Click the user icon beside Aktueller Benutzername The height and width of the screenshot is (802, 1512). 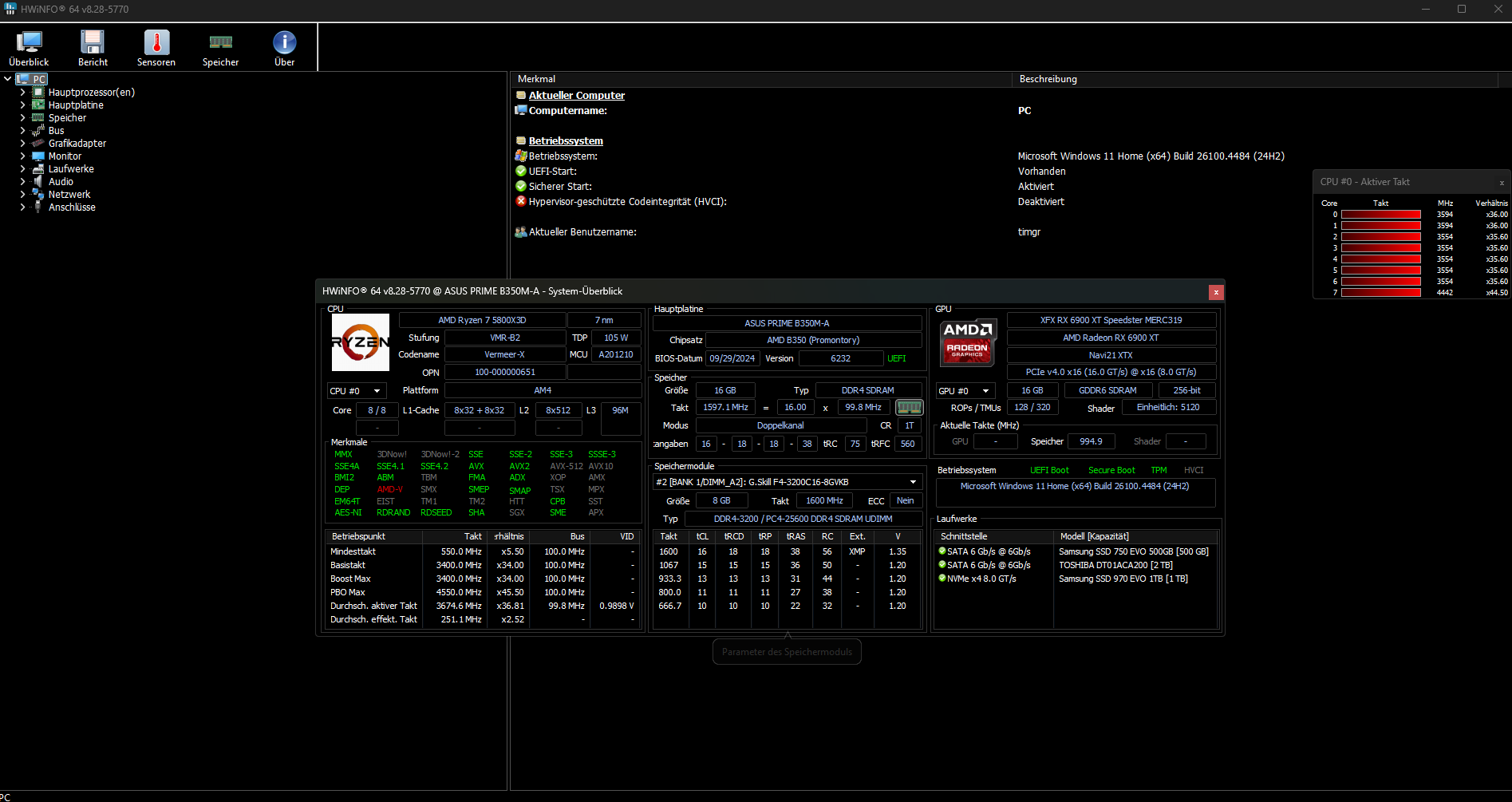[521, 232]
